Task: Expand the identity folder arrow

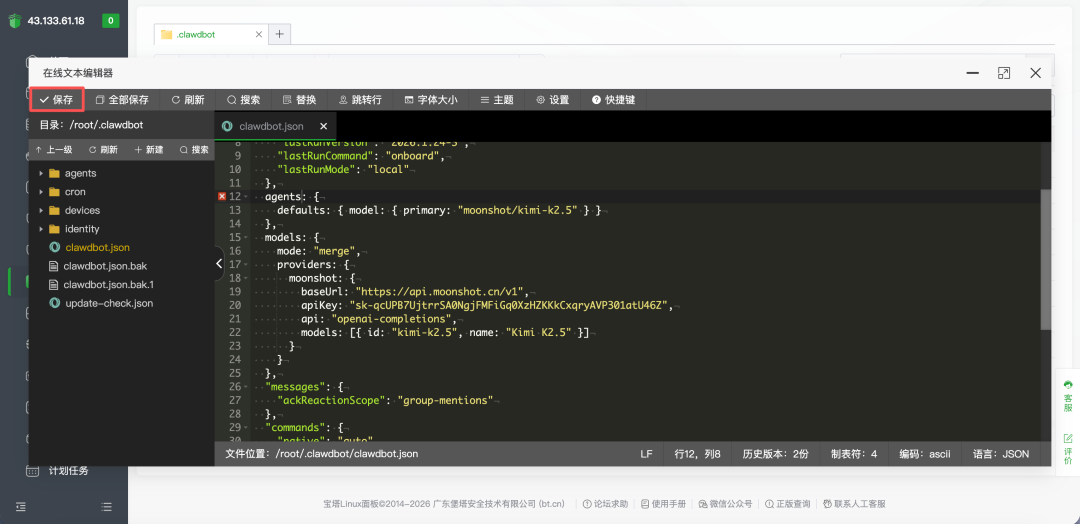Action: point(41,229)
